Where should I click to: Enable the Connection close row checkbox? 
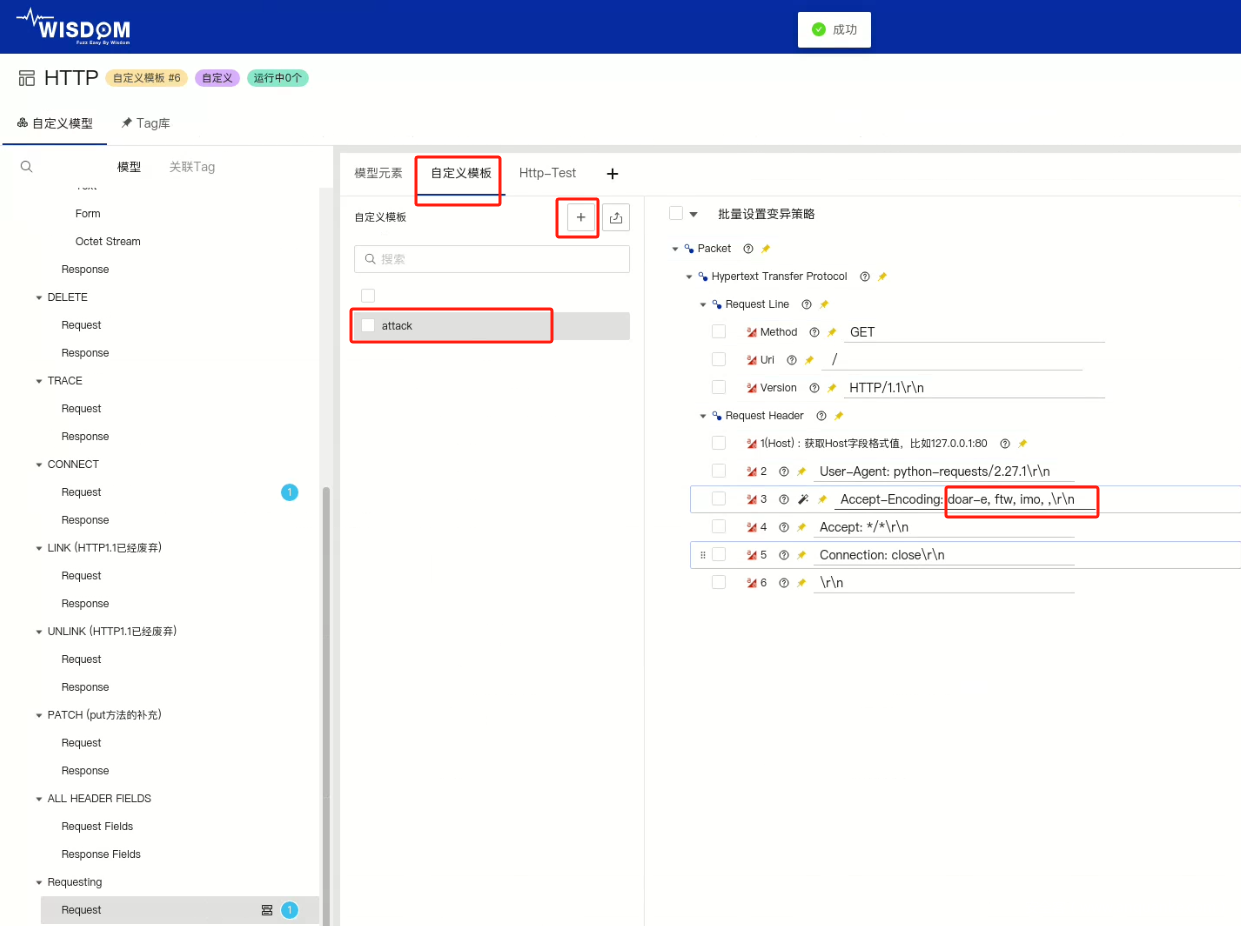718,555
